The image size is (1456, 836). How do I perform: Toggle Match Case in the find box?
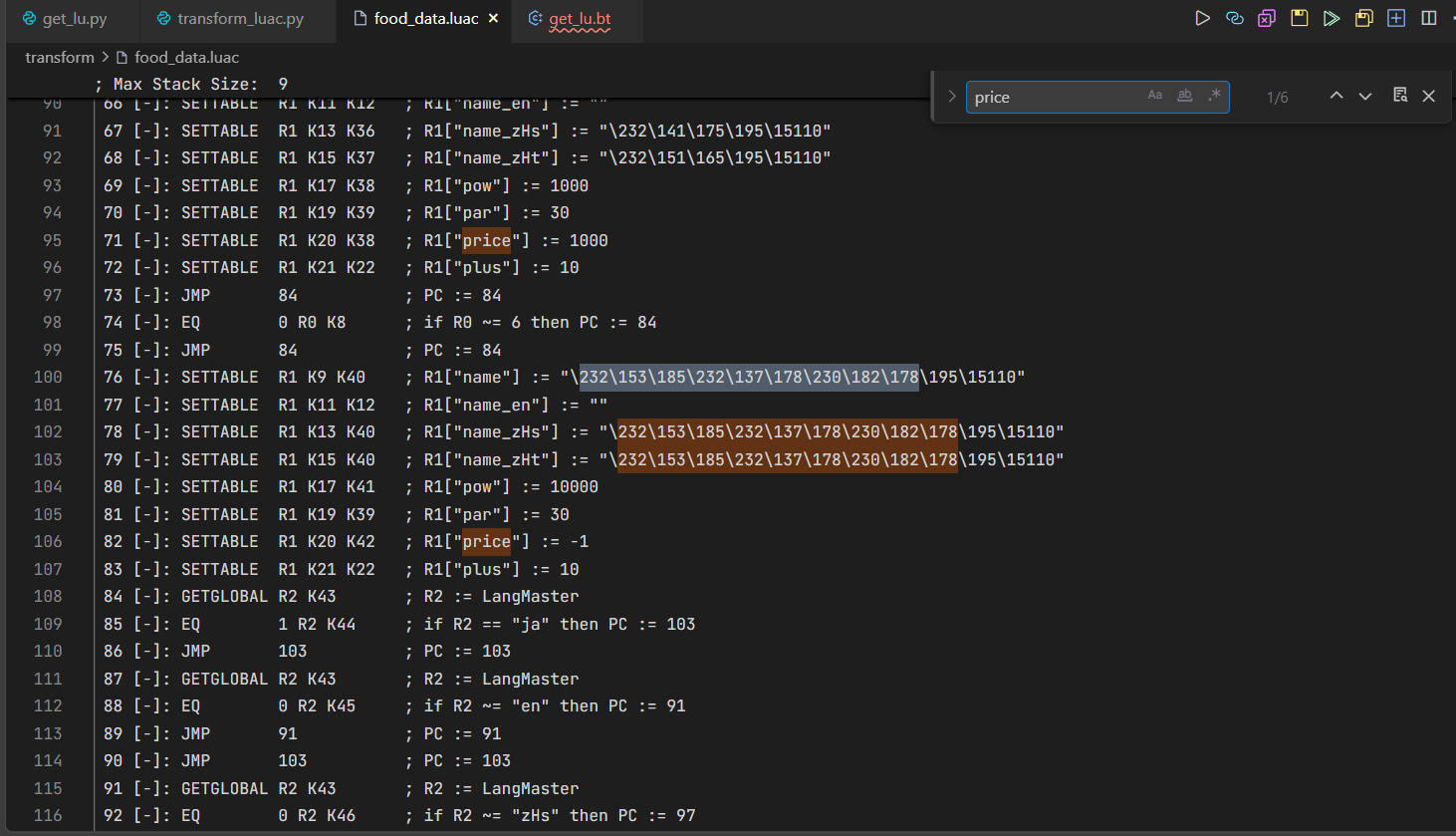pyautogui.click(x=1155, y=96)
